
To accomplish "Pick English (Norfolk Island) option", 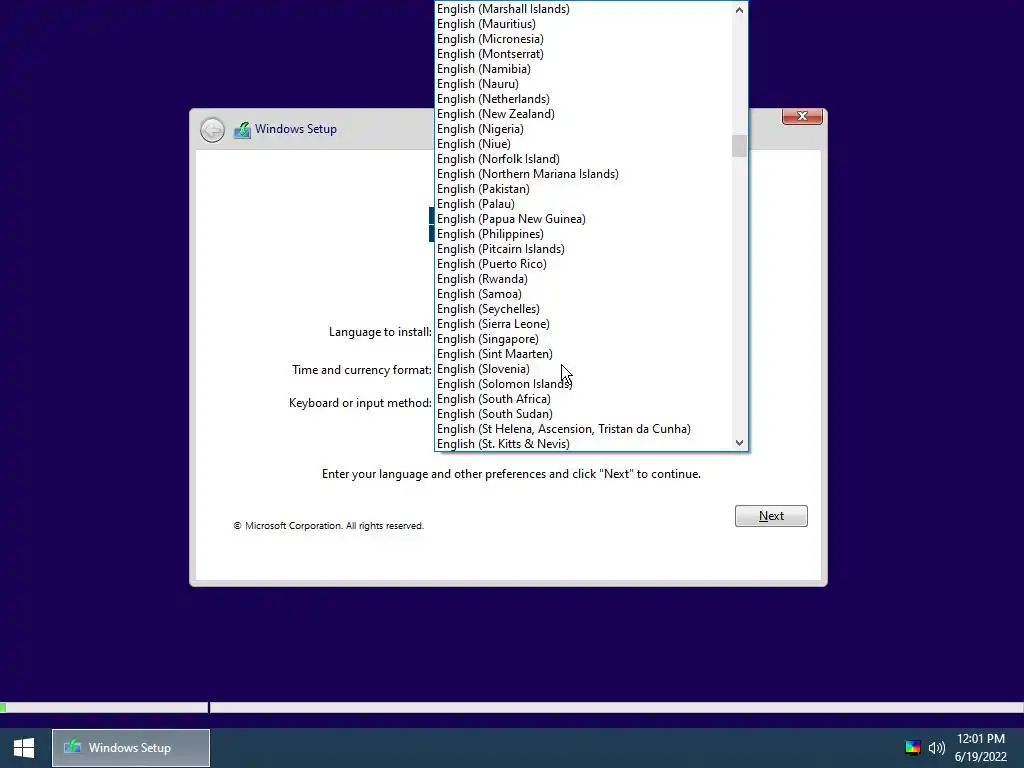I will click(583, 159).
